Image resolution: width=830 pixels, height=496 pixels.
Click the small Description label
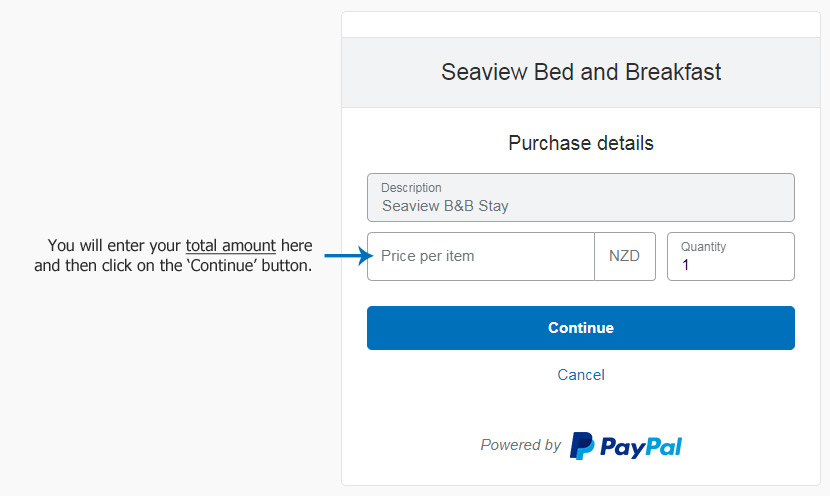tap(411, 188)
